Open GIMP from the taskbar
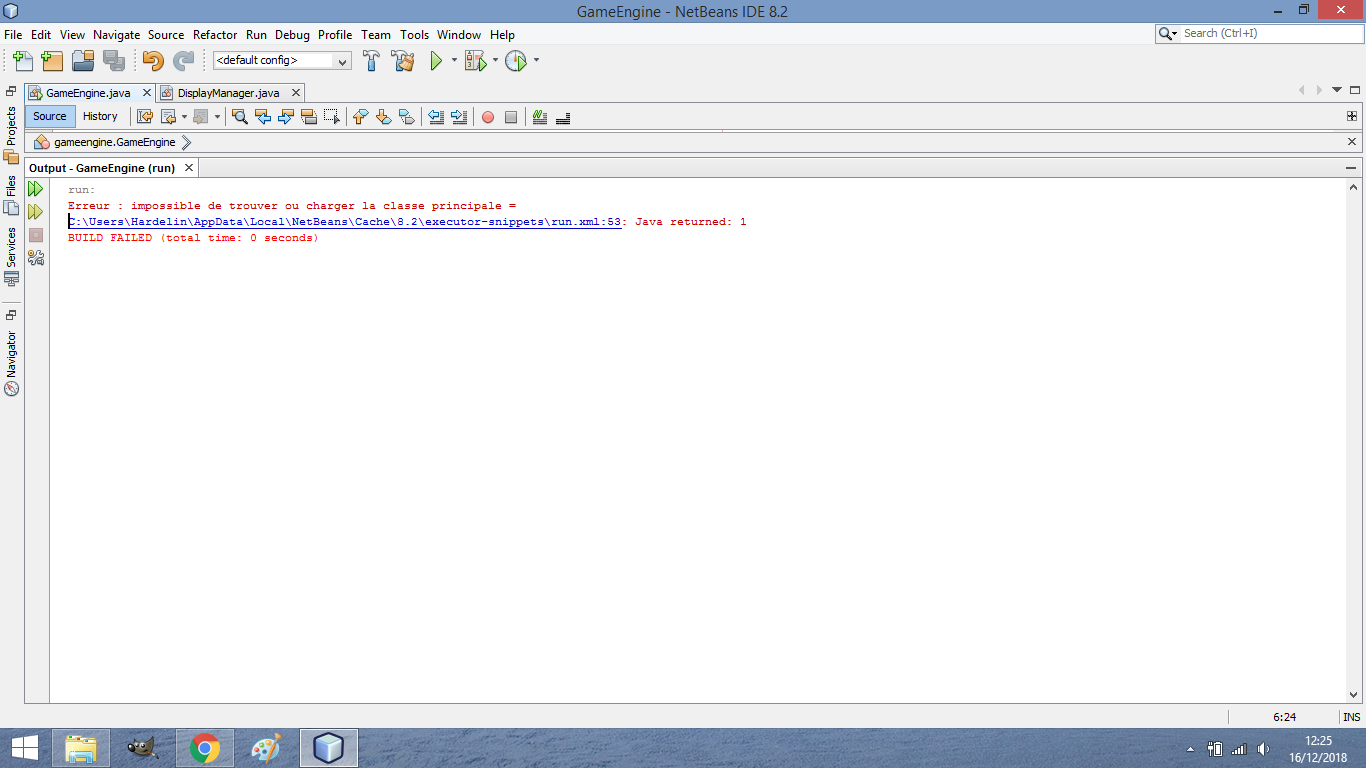1366x768 pixels. (143, 748)
